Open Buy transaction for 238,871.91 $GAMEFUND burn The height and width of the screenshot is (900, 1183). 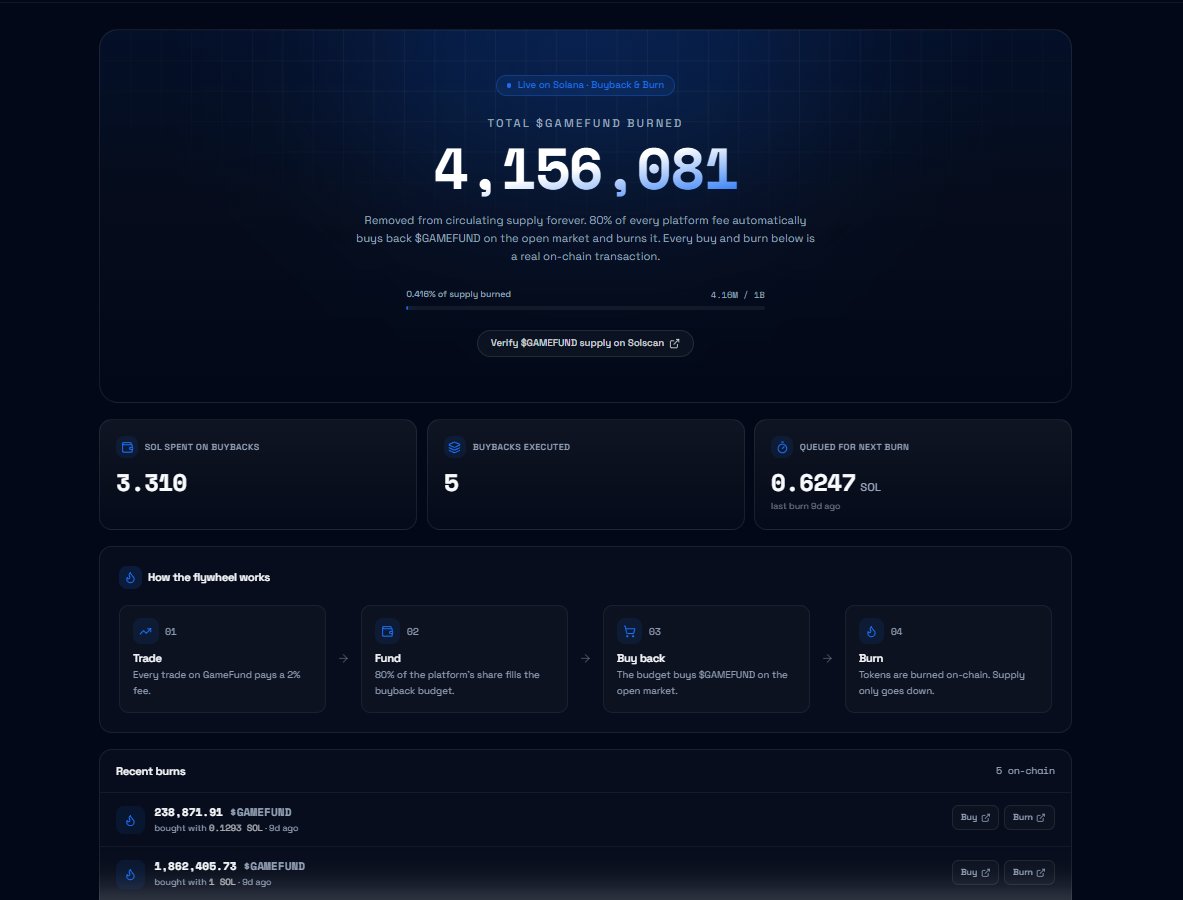pyautogui.click(x=976, y=818)
